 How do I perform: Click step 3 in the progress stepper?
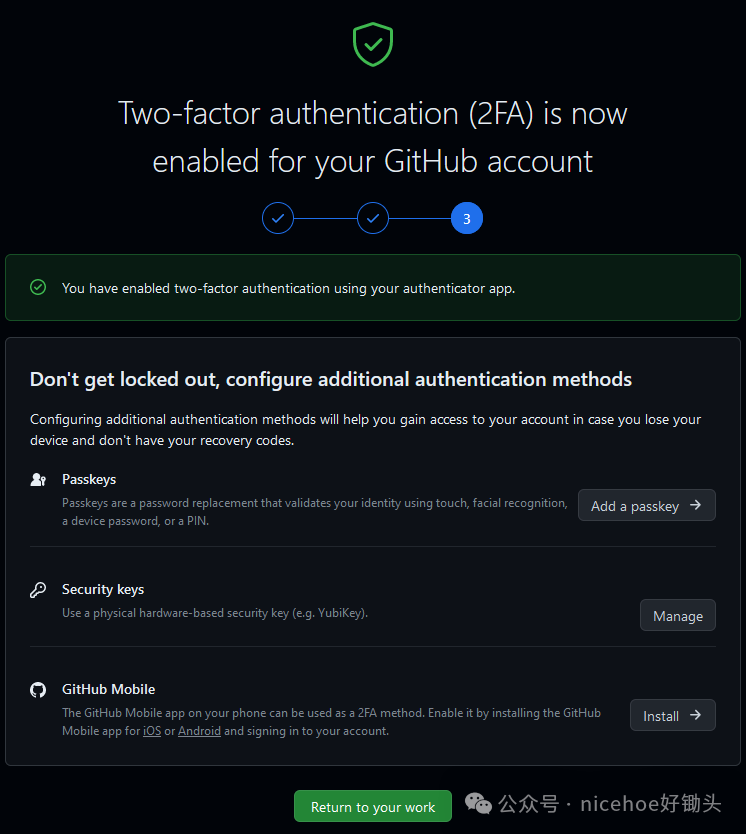pyautogui.click(x=466, y=218)
